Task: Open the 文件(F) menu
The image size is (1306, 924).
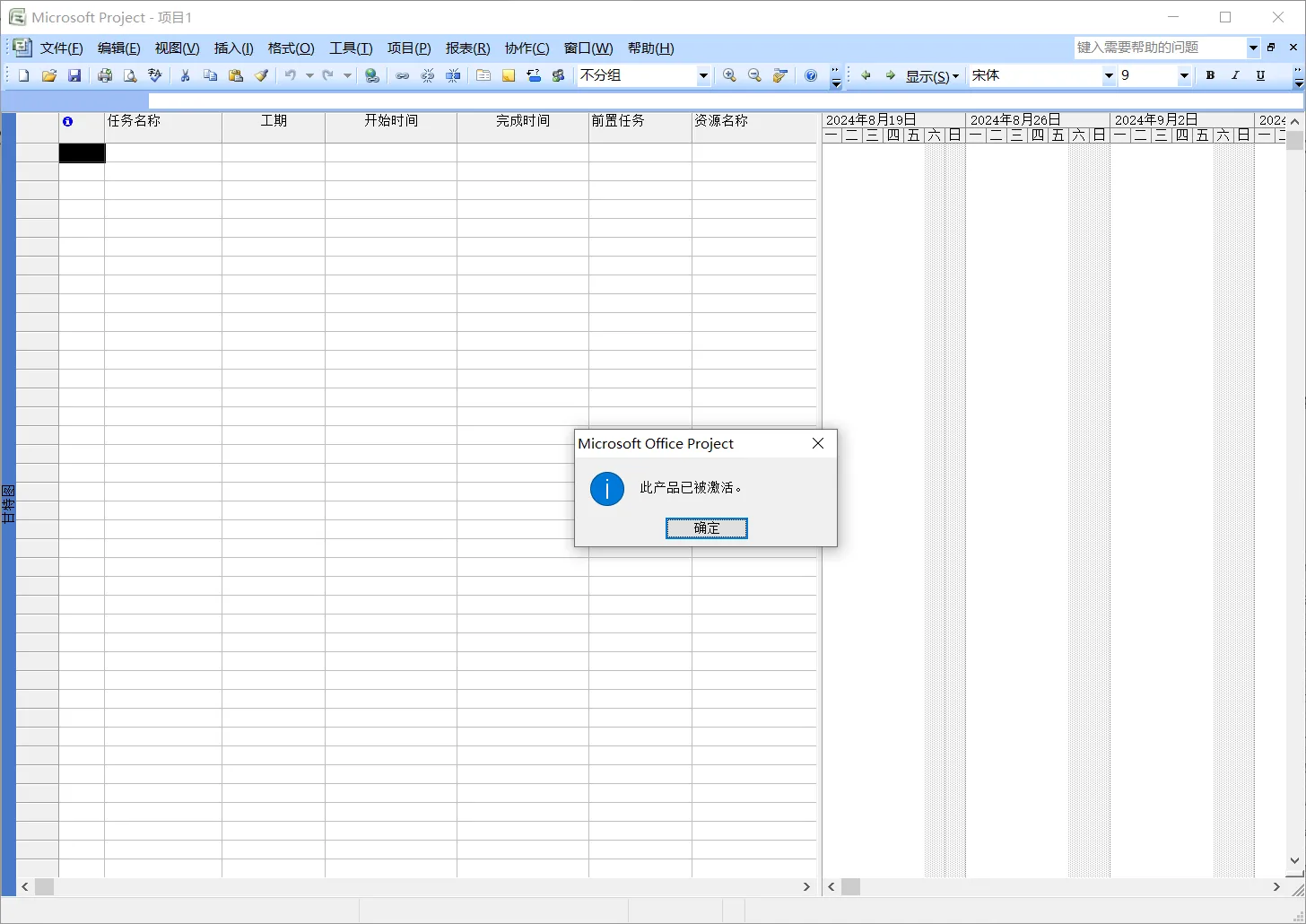Action: click(62, 48)
